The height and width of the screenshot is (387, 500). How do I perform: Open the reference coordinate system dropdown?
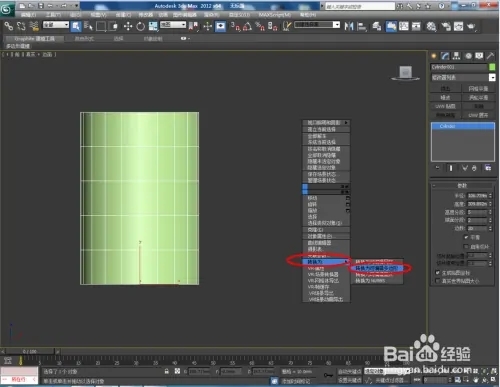(173, 25)
